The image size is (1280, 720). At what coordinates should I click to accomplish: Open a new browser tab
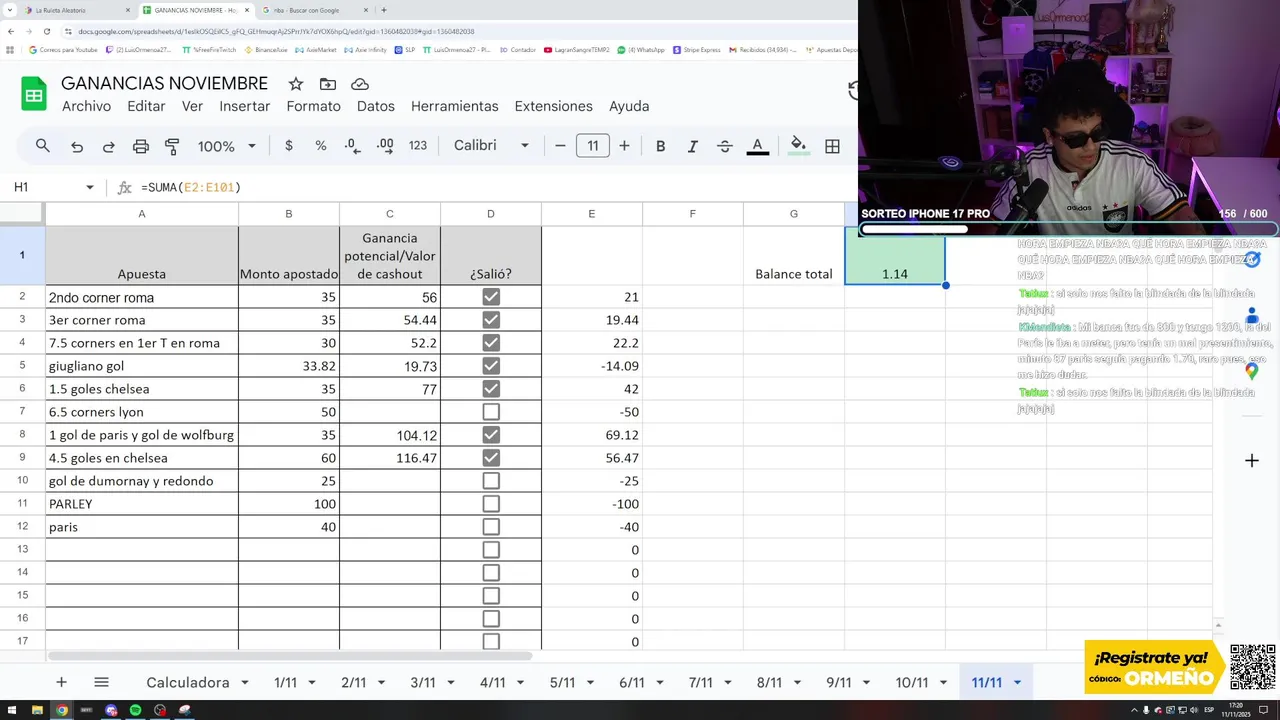pyautogui.click(x=383, y=10)
